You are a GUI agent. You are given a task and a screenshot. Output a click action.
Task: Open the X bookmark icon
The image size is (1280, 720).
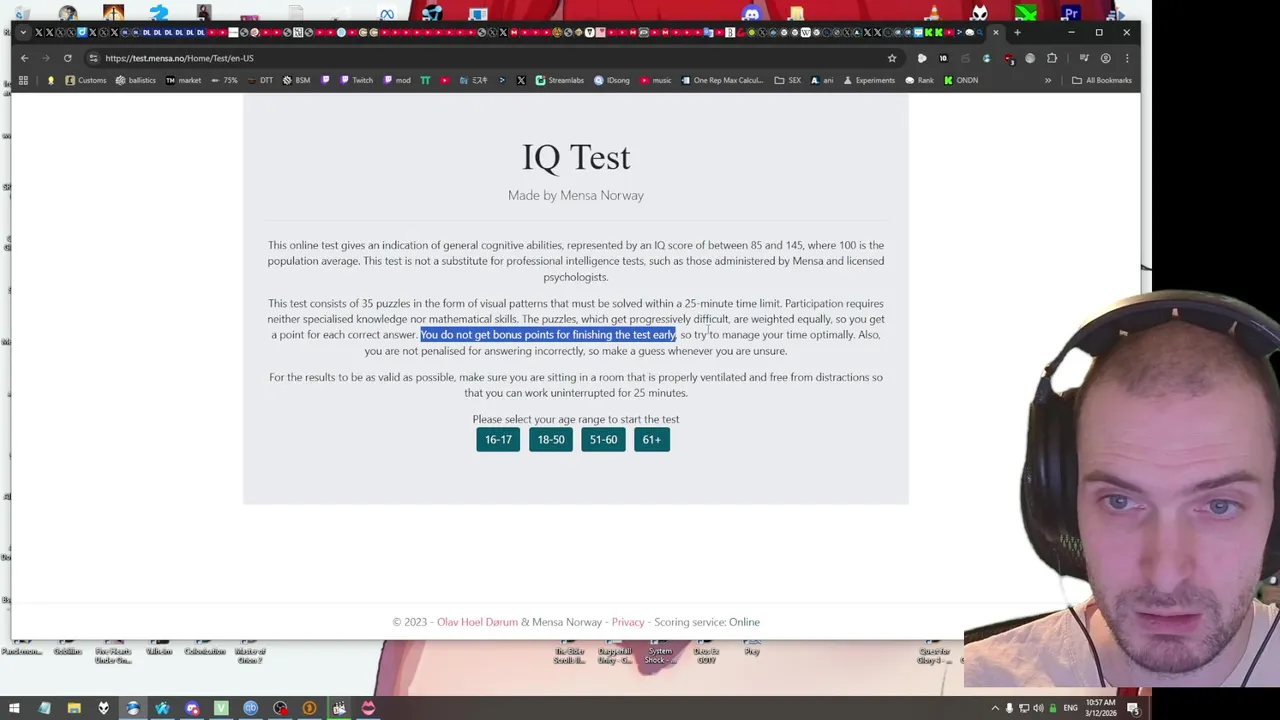click(521, 80)
